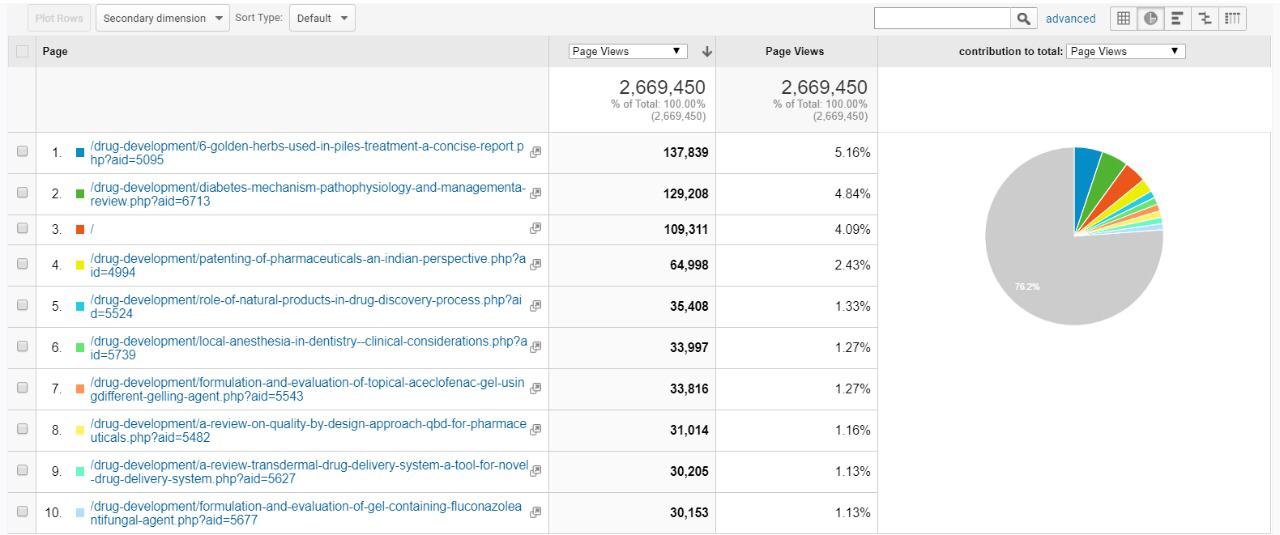Open homepage '/' row external link icon
The height and width of the screenshot is (535, 1280).
(x=536, y=229)
